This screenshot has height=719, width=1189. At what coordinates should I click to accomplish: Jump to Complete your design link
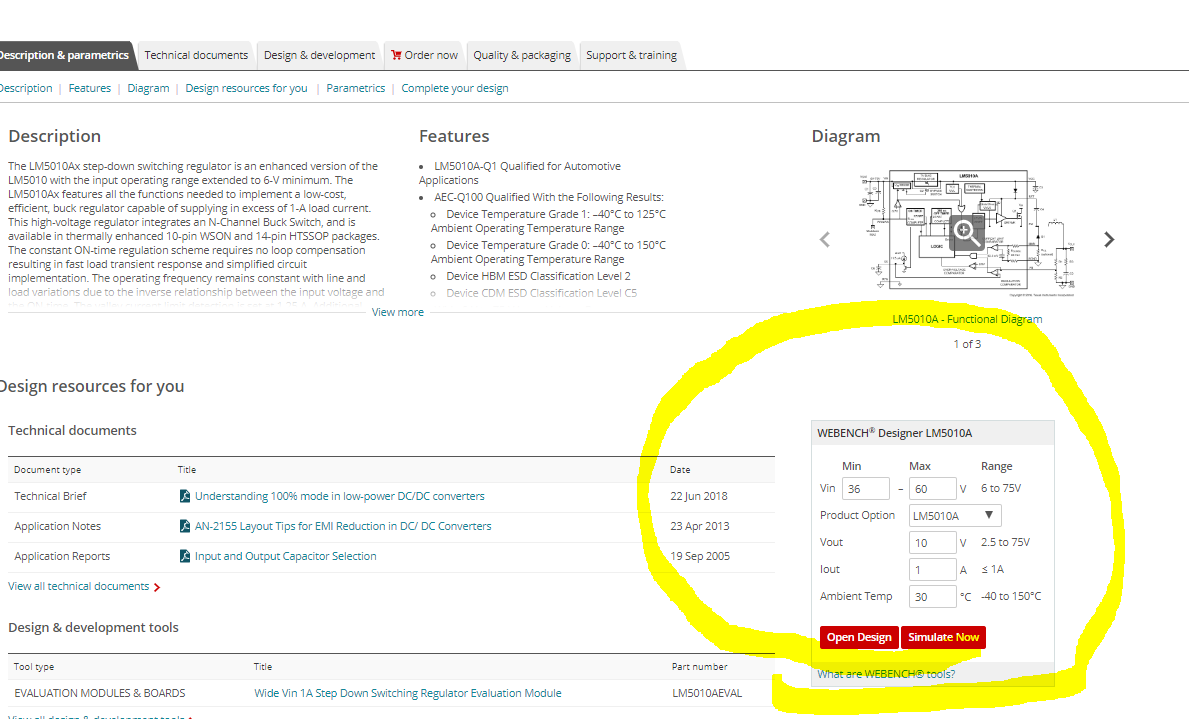[455, 88]
